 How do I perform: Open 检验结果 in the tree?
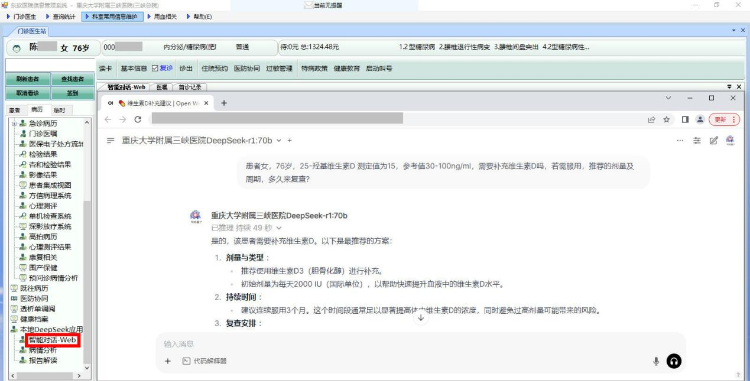pos(43,154)
